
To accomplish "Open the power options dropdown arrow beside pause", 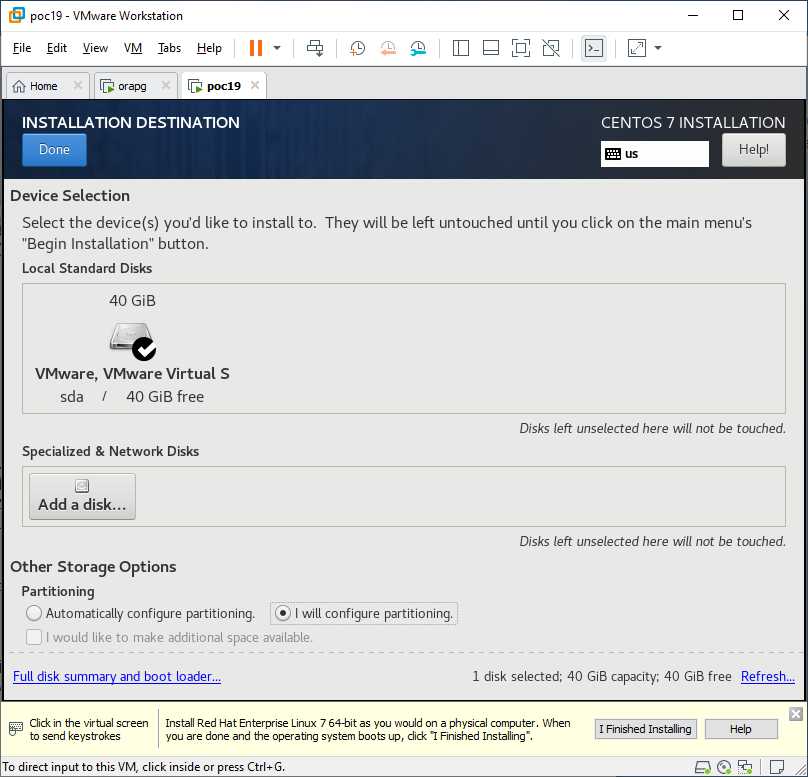I will point(277,48).
